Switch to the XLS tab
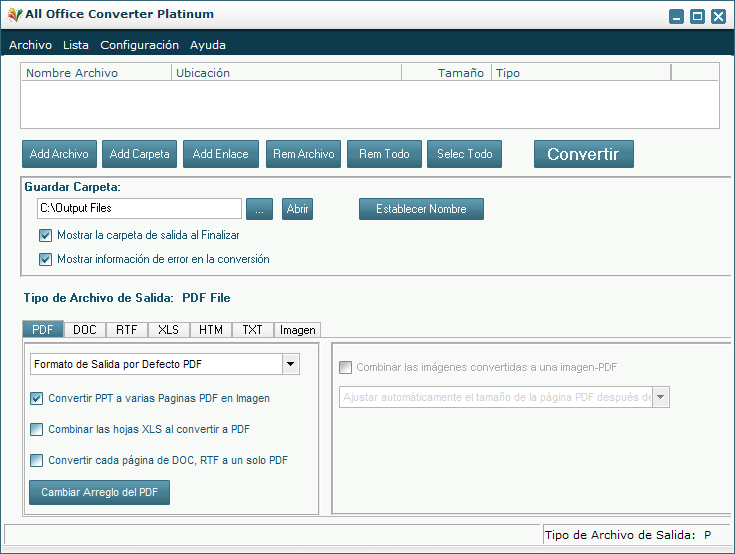The image size is (735, 554). pos(169,330)
